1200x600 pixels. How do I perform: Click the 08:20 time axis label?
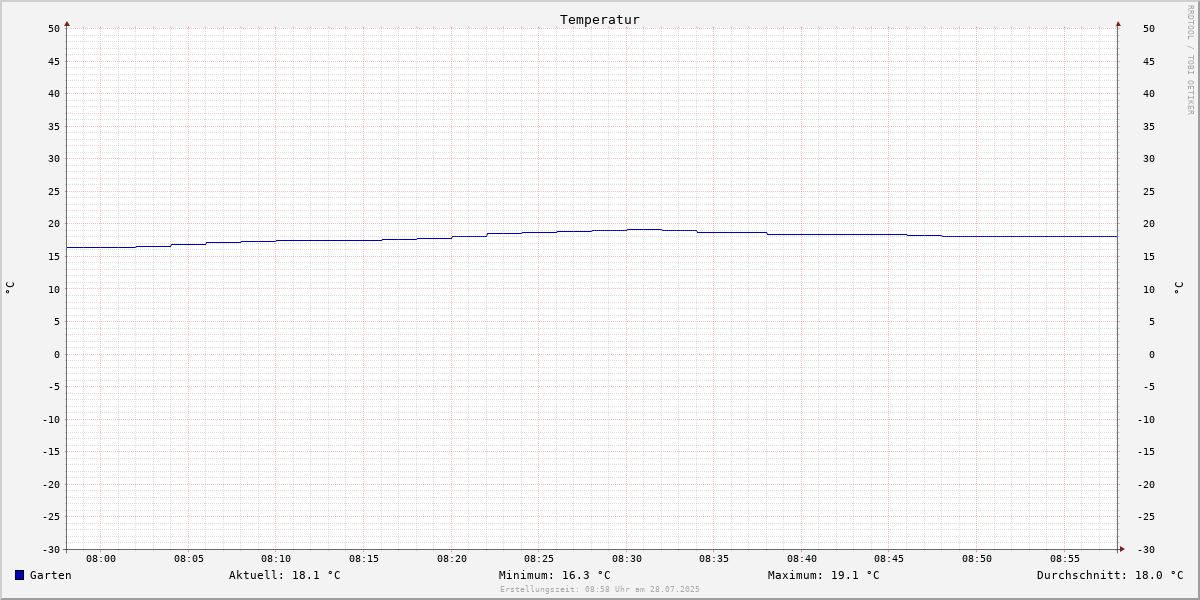pos(452,559)
